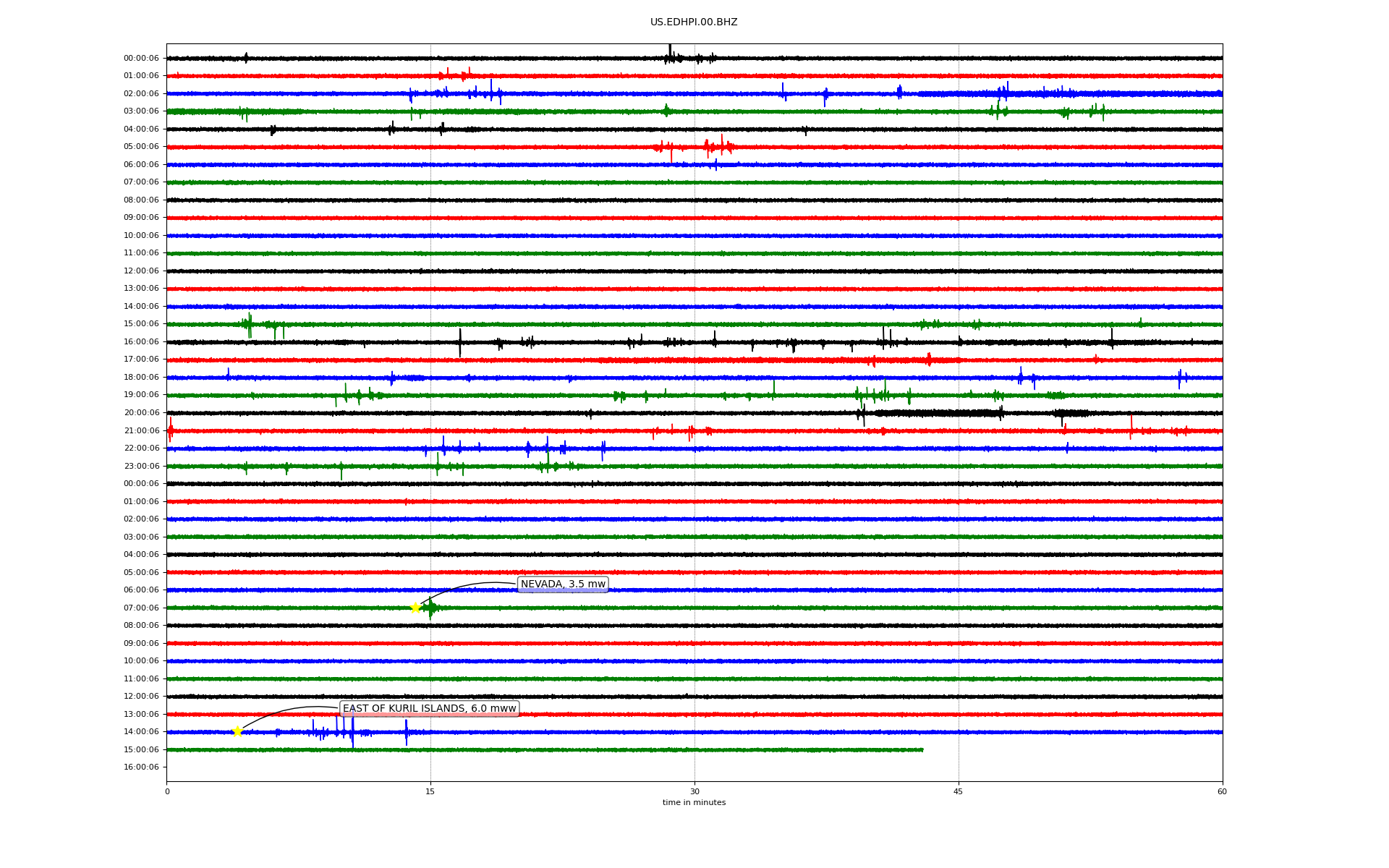1389x868 pixels.
Task: Click the 19:00:06 time label
Action: pos(141,395)
